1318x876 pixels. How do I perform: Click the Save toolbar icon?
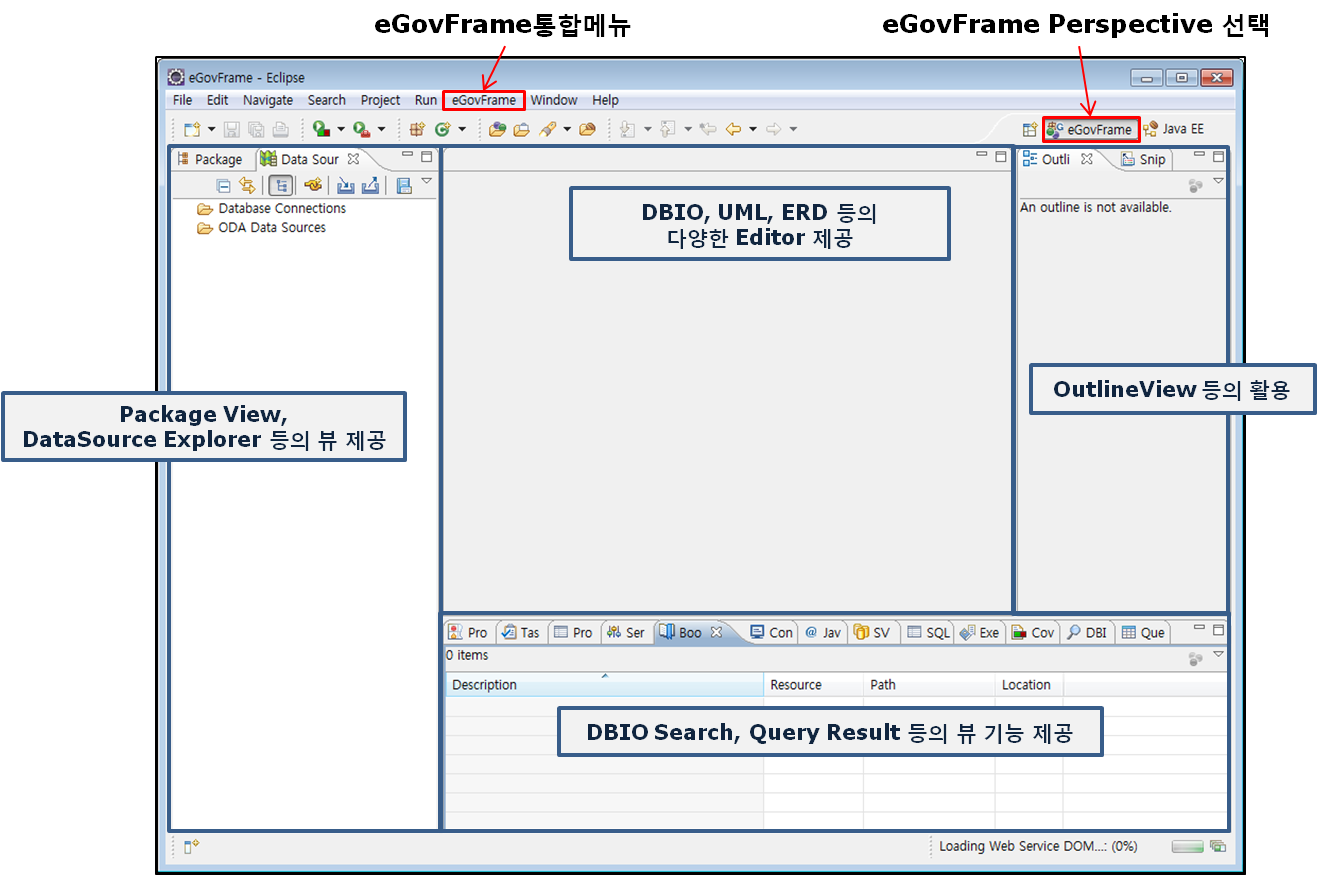(231, 128)
